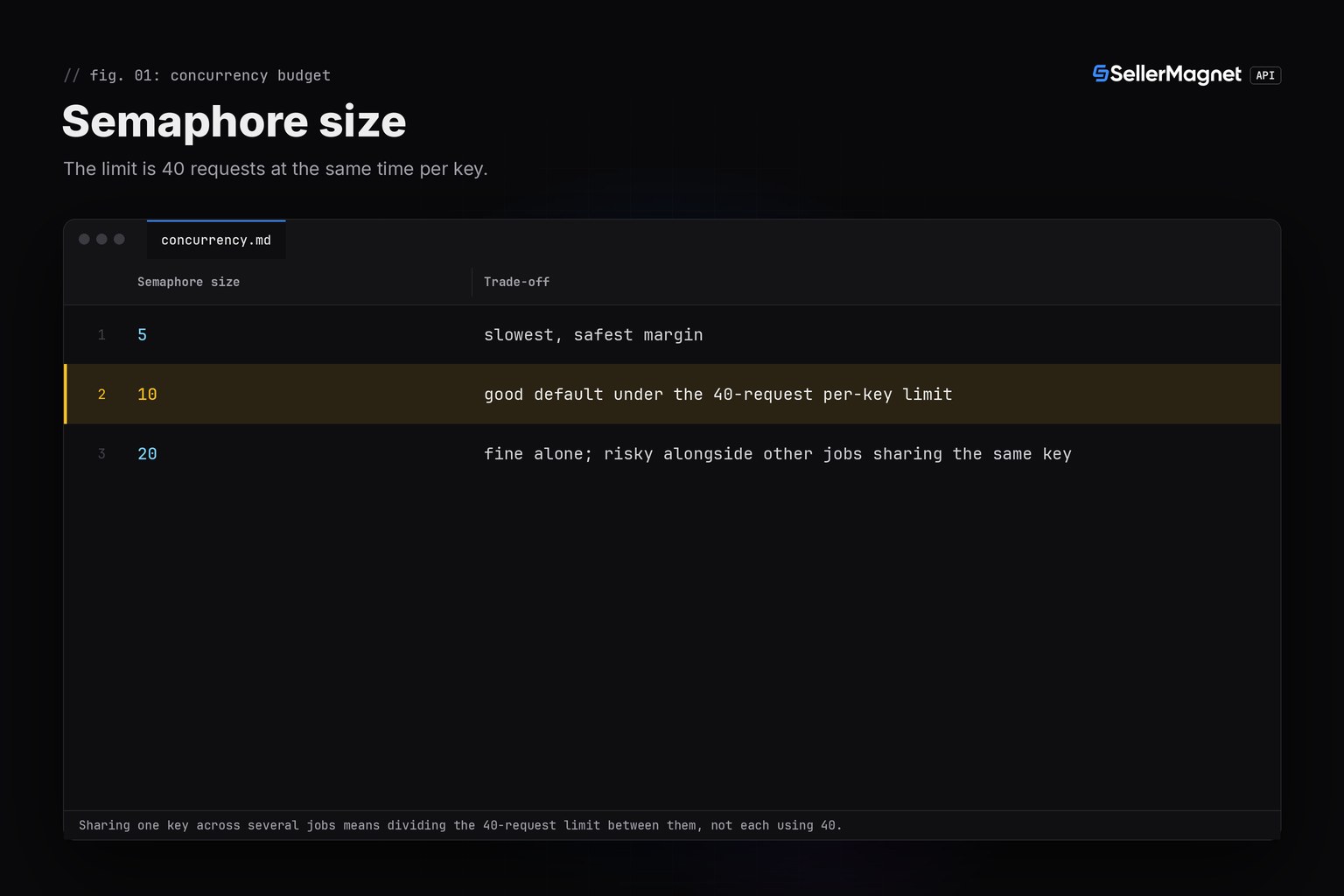Click the SellerMagnet logo icon
1344x896 pixels.
click(x=1101, y=73)
